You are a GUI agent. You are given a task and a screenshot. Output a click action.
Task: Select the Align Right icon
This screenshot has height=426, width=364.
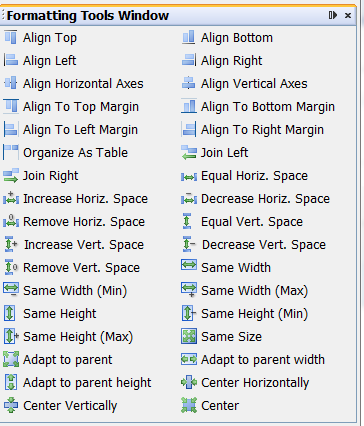189,60
